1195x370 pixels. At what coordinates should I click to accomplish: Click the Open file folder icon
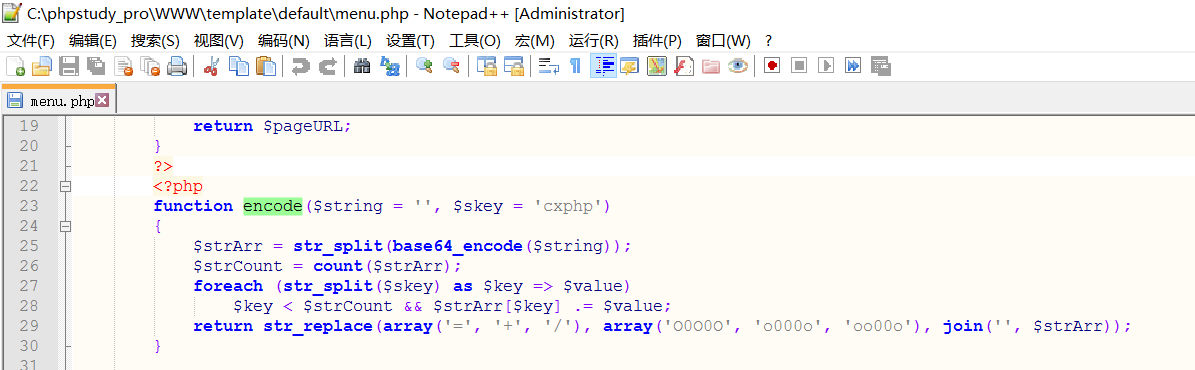coord(41,66)
